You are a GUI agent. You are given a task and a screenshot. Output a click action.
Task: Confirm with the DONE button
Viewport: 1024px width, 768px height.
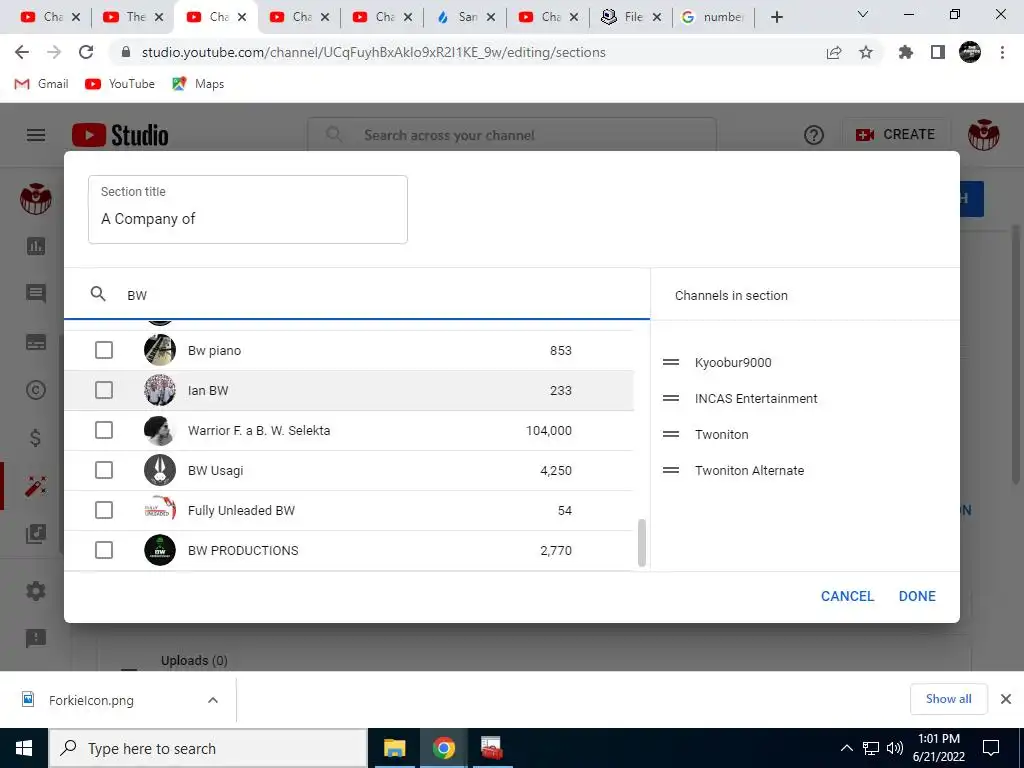[x=917, y=596]
